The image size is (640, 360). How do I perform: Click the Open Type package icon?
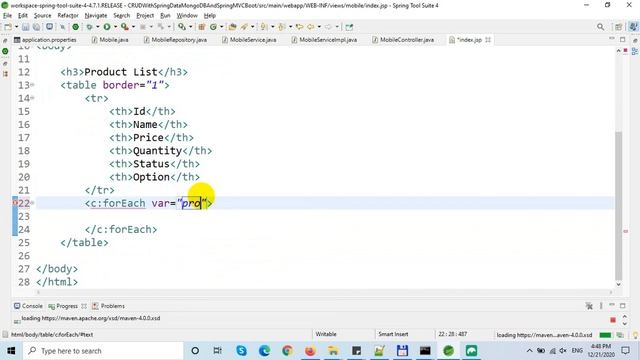point(202,27)
